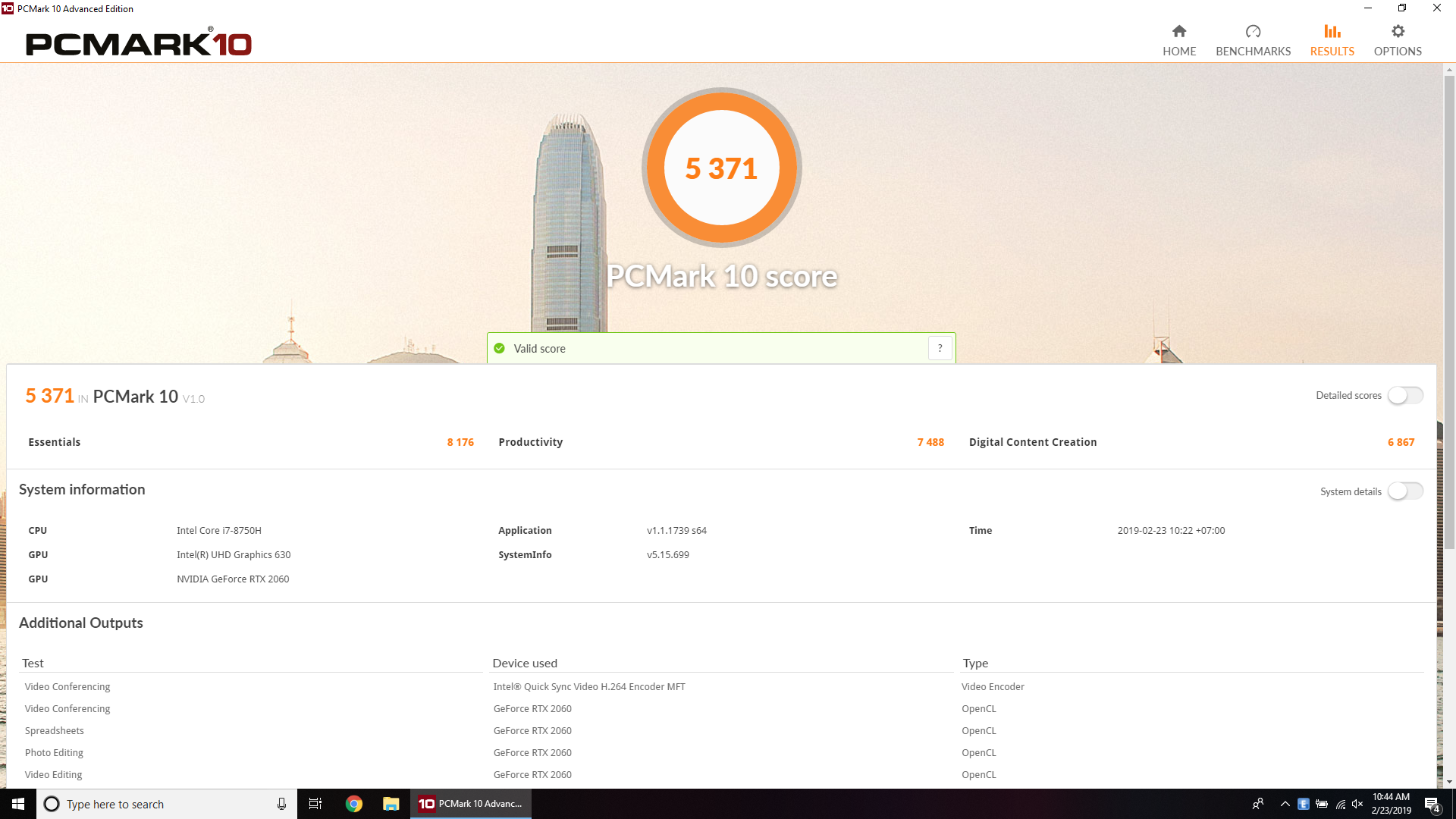Click the 5 371 score circle

click(721, 168)
